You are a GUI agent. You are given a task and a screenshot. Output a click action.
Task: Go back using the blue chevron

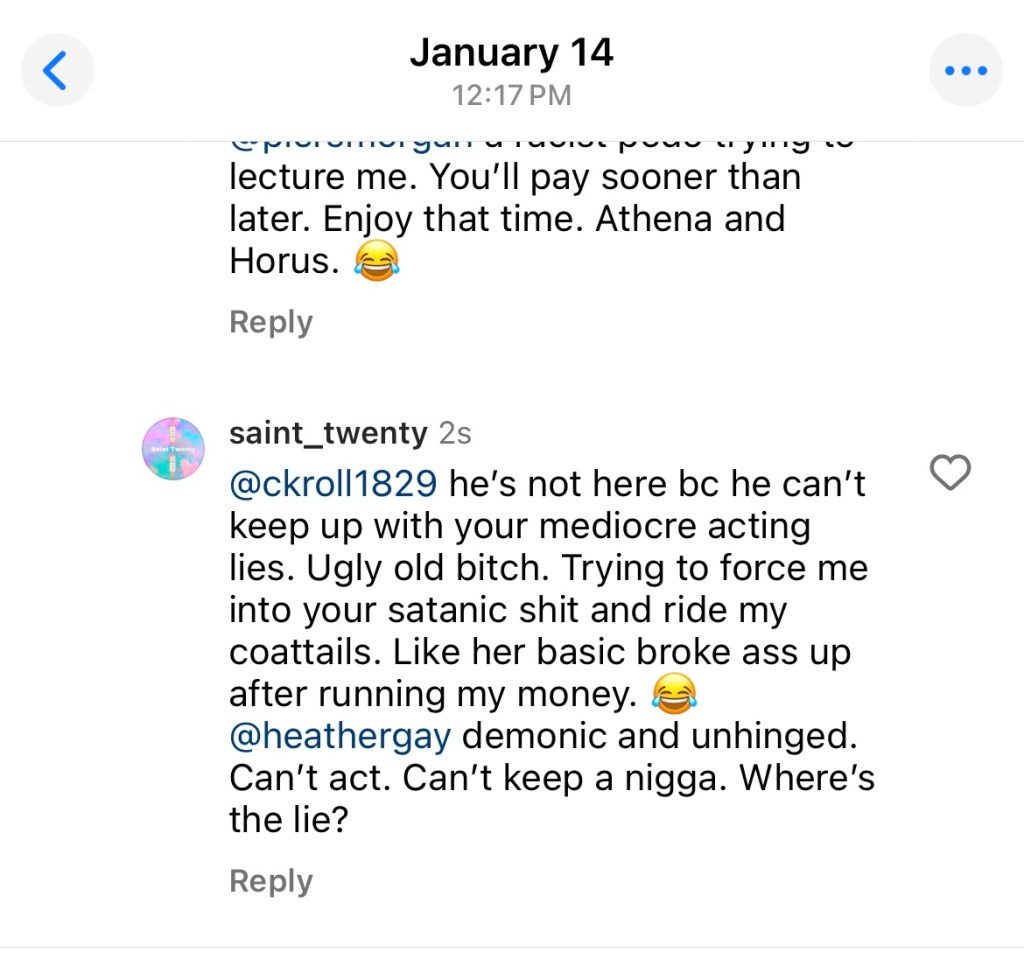pyautogui.click(x=57, y=71)
